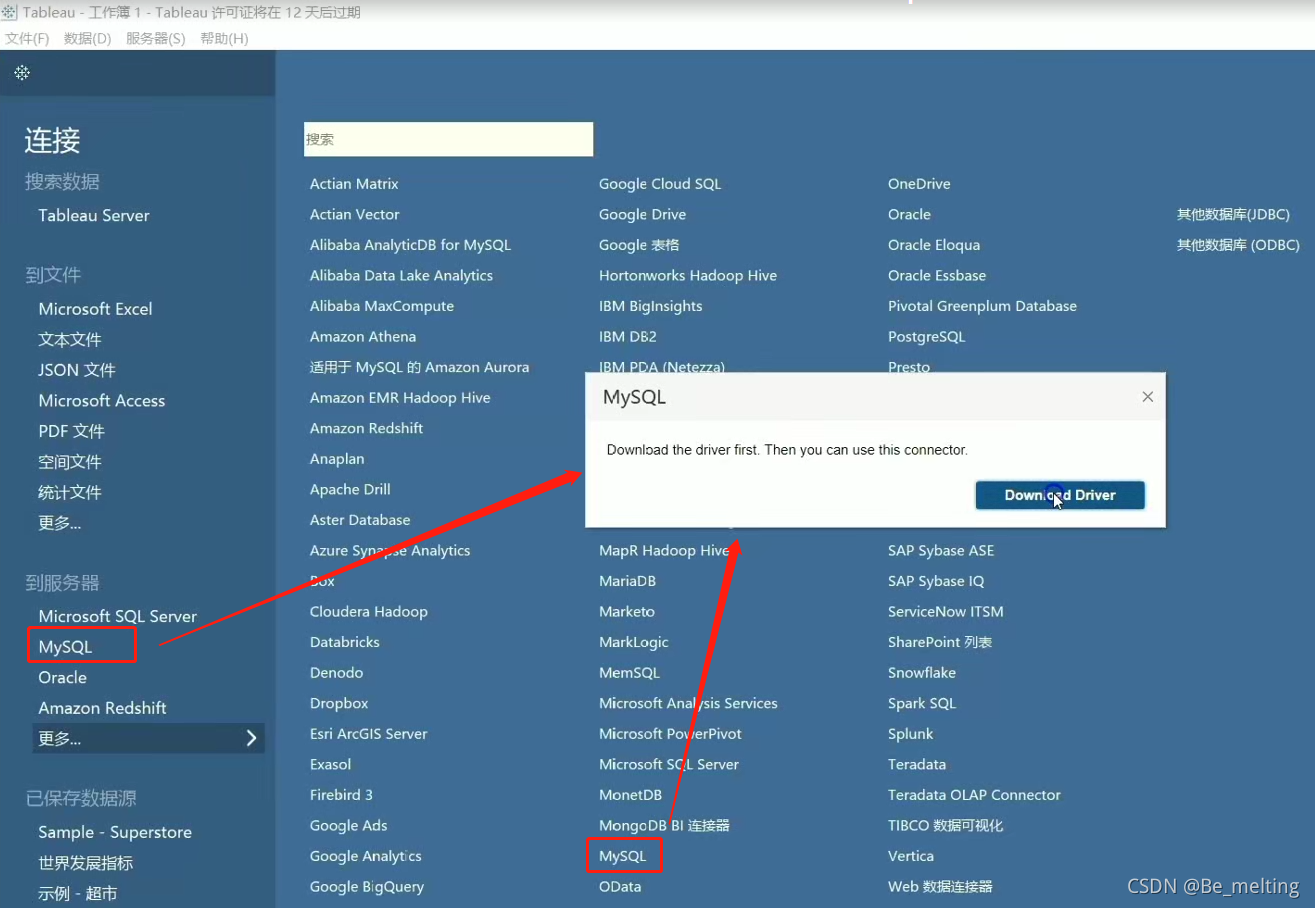Select PostgreSQL connector
Viewport: 1315px width, 908px height.
(x=927, y=337)
